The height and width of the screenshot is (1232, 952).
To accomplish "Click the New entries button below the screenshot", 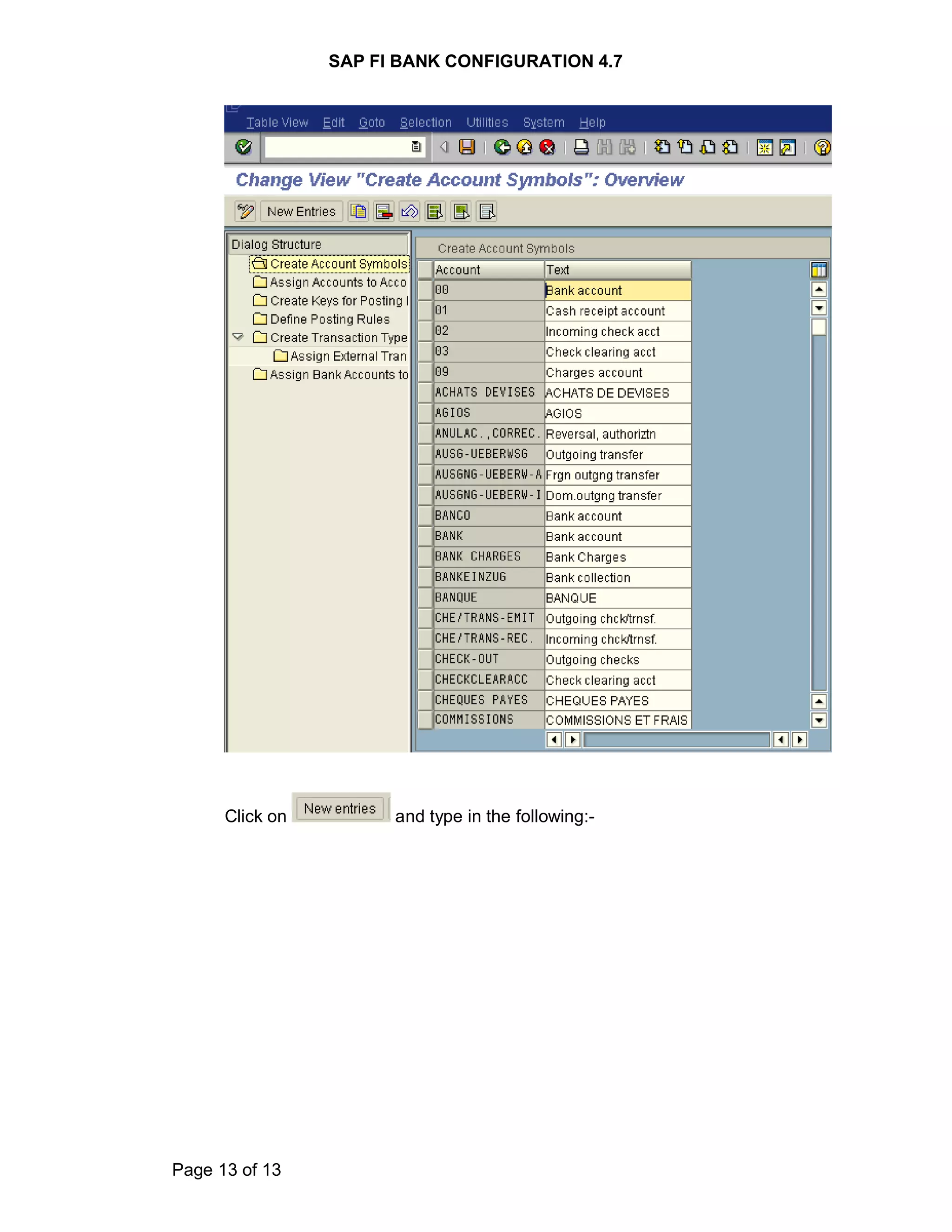I will (339, 808).
